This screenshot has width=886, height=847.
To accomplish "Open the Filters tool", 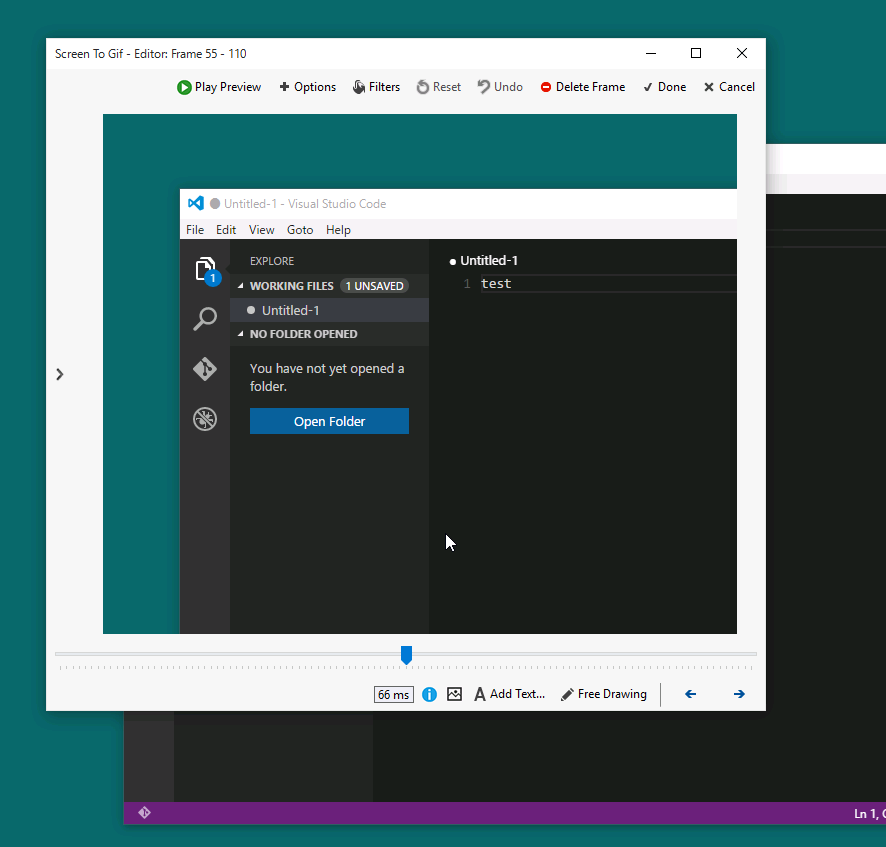I will [376, 87].
